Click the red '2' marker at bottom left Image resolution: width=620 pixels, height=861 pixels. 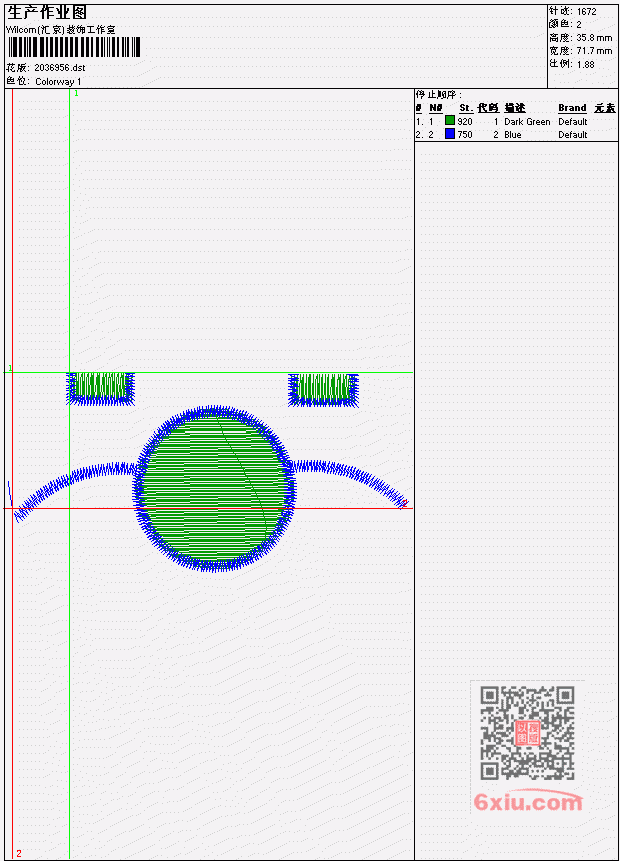point(19,853)
